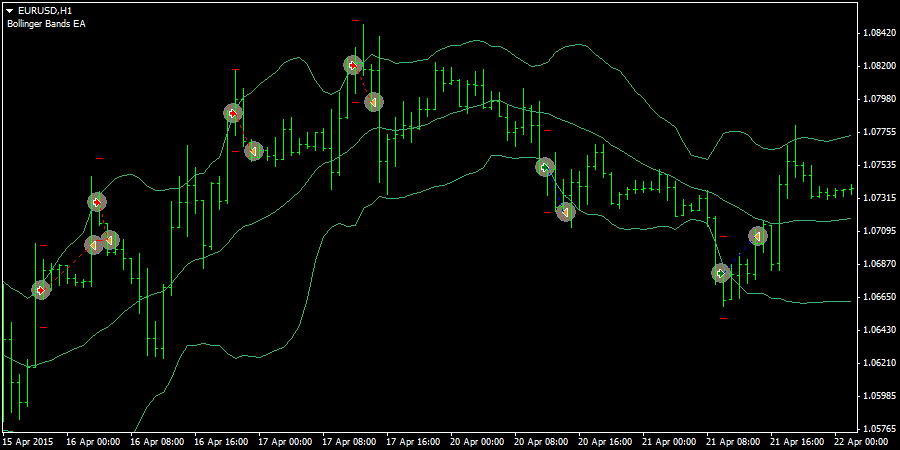Click the exit arrow near 1.07630 before 17 Apr 00:00
The width and height of the screenshot is (900, 450).
click(253, 151)
